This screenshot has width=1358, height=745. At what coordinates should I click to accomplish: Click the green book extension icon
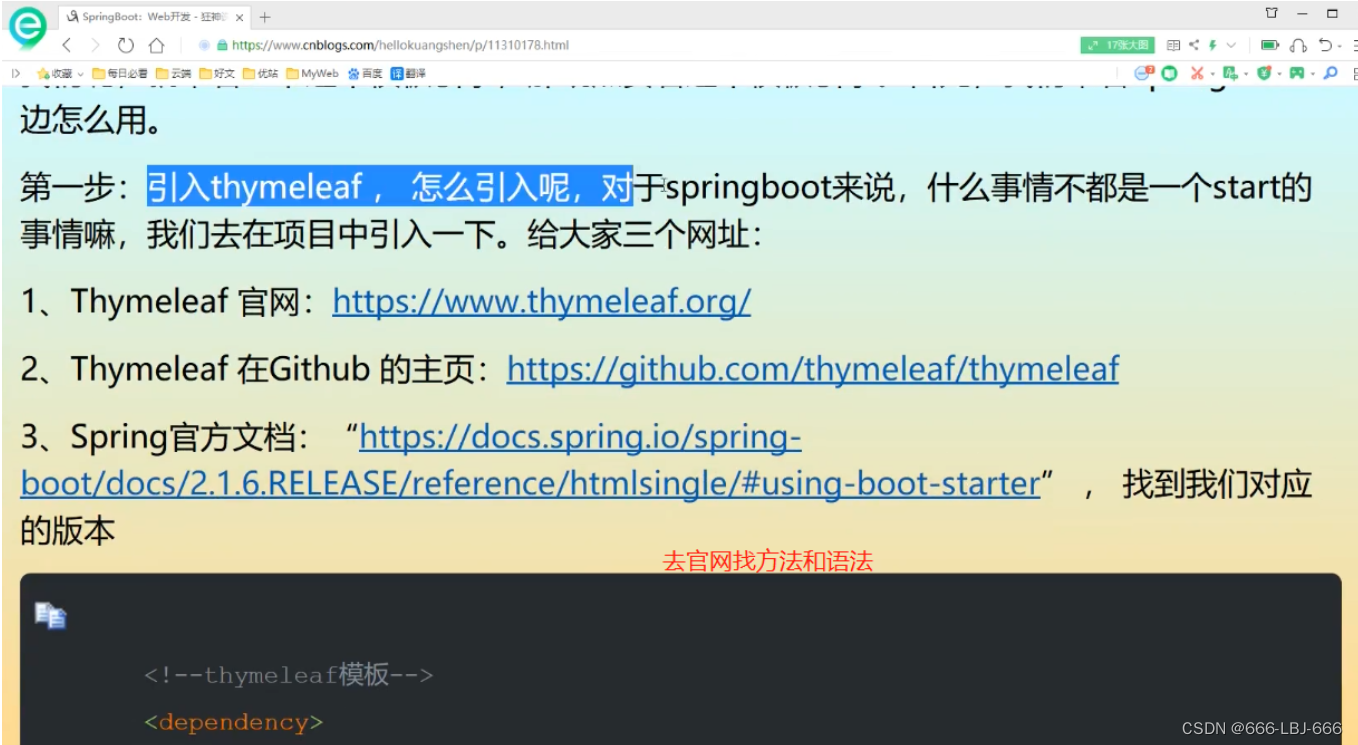(1169, 73)
